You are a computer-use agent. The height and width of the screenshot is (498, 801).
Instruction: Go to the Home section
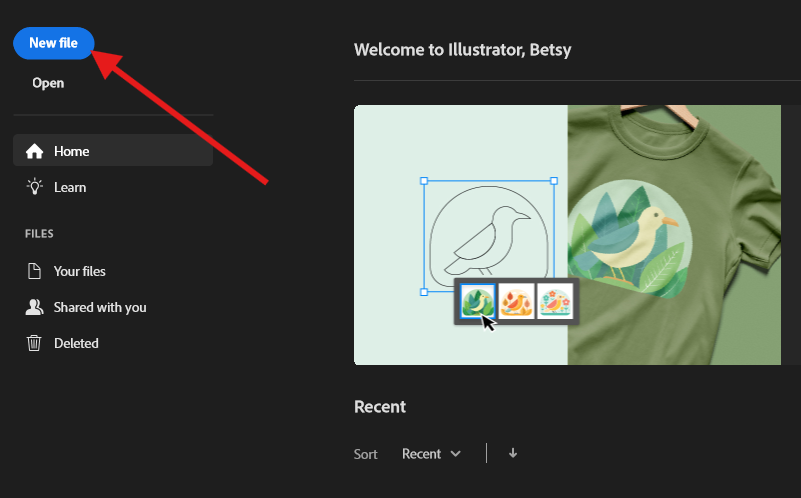click(x=113, y=151)
